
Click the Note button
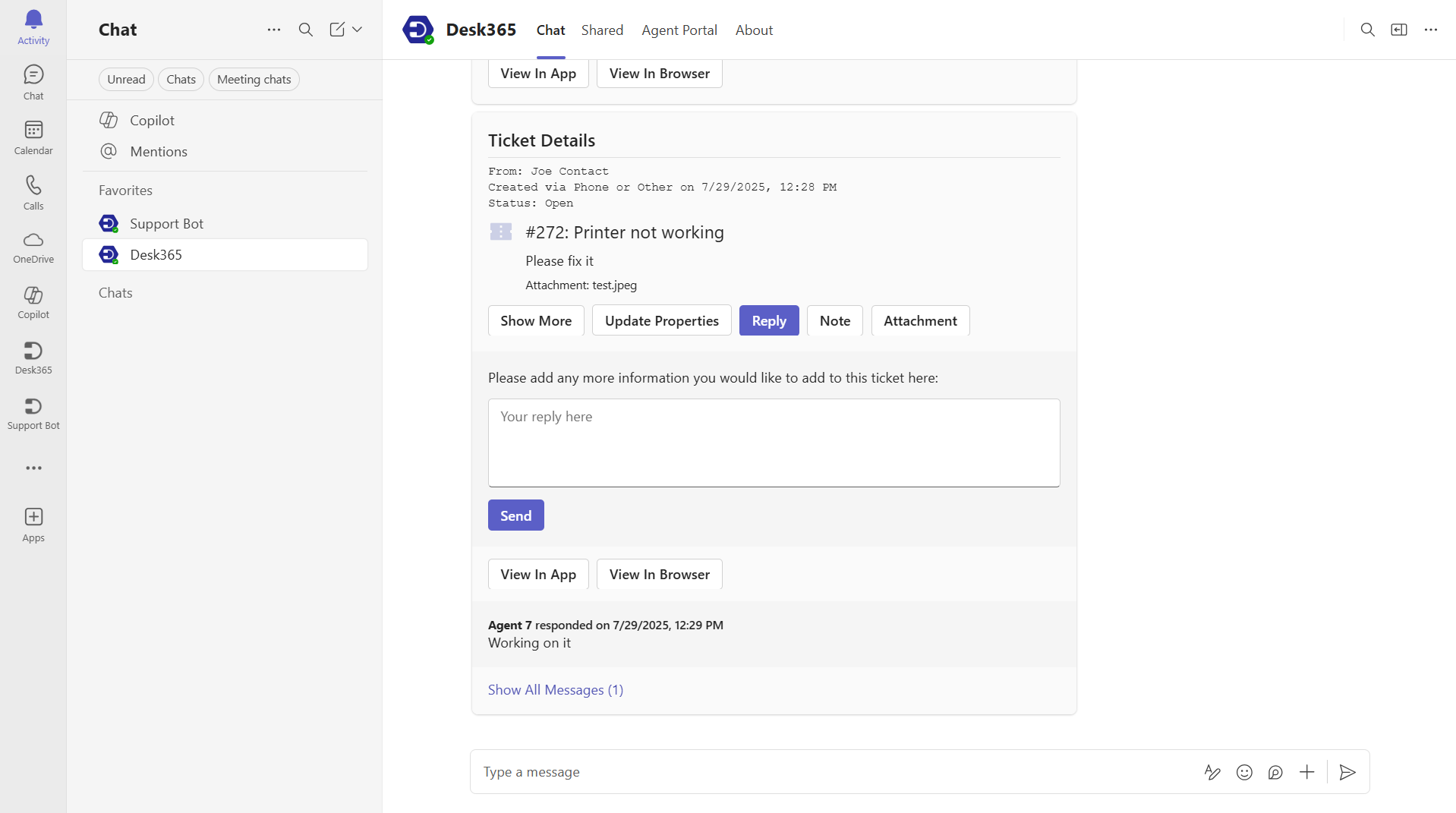(x=835, y=320)
